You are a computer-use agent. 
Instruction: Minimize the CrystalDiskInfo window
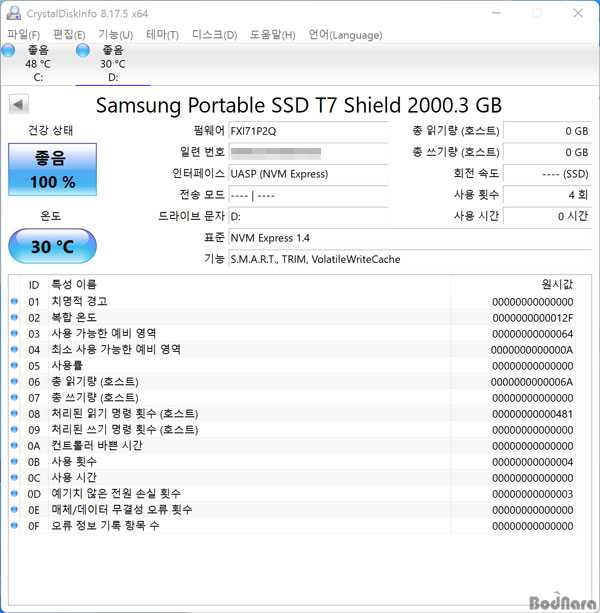496,13
